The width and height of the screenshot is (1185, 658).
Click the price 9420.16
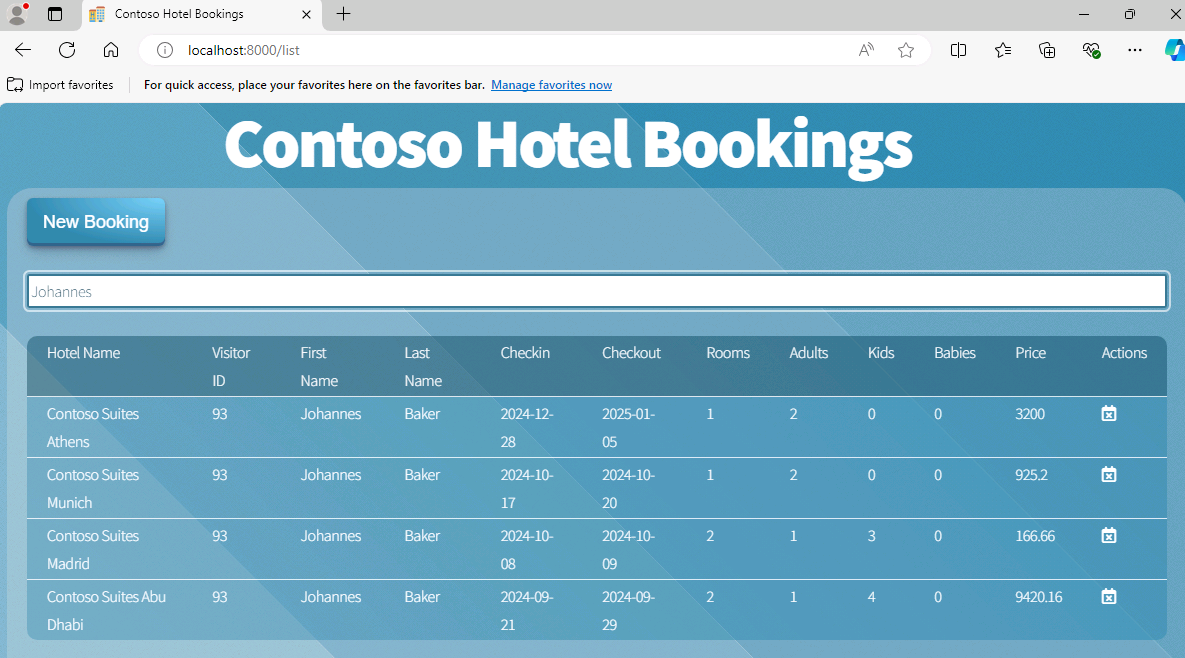[x=1038, y=597]
